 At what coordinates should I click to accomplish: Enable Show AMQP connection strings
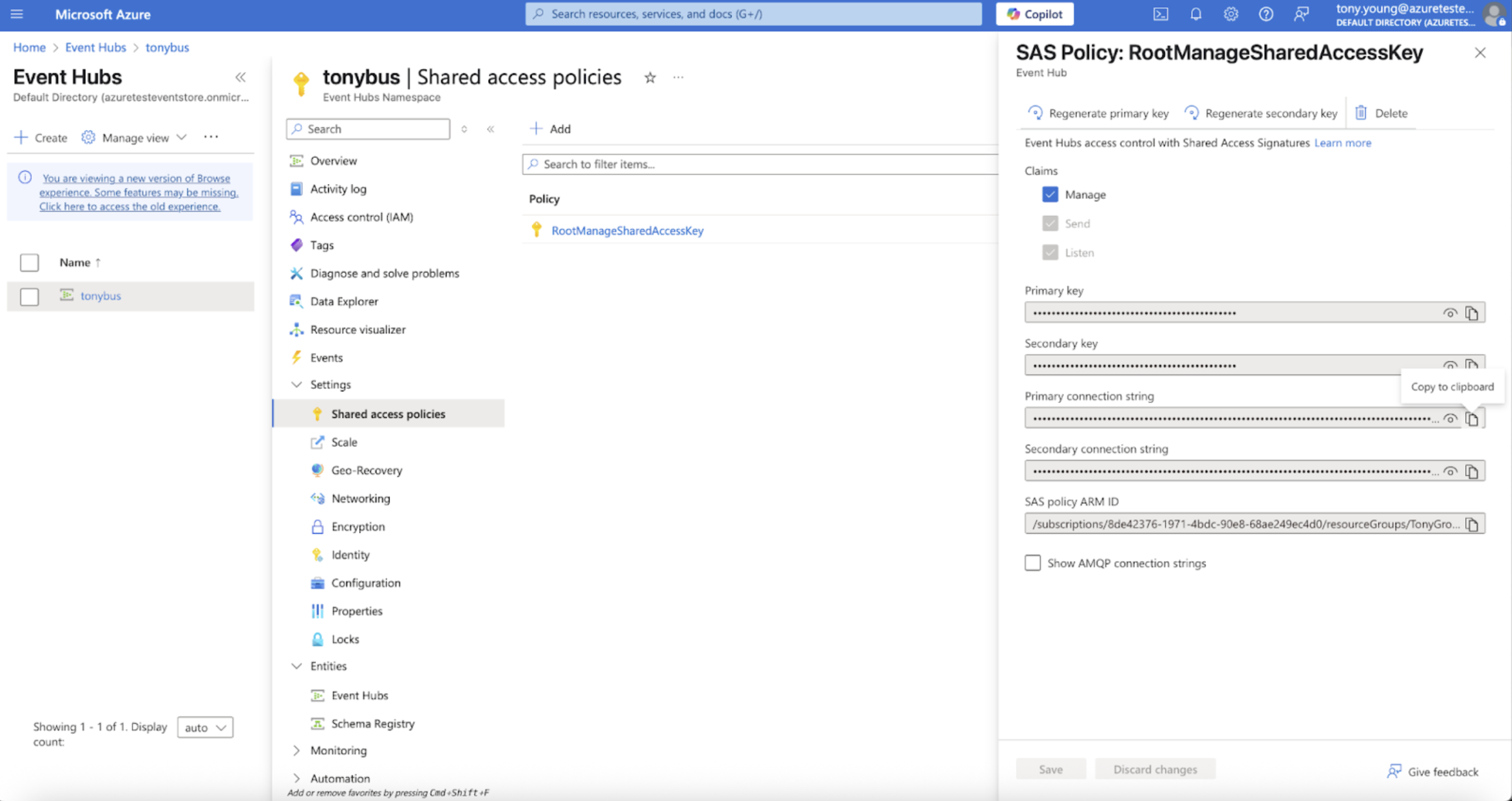pos(1032,563)
